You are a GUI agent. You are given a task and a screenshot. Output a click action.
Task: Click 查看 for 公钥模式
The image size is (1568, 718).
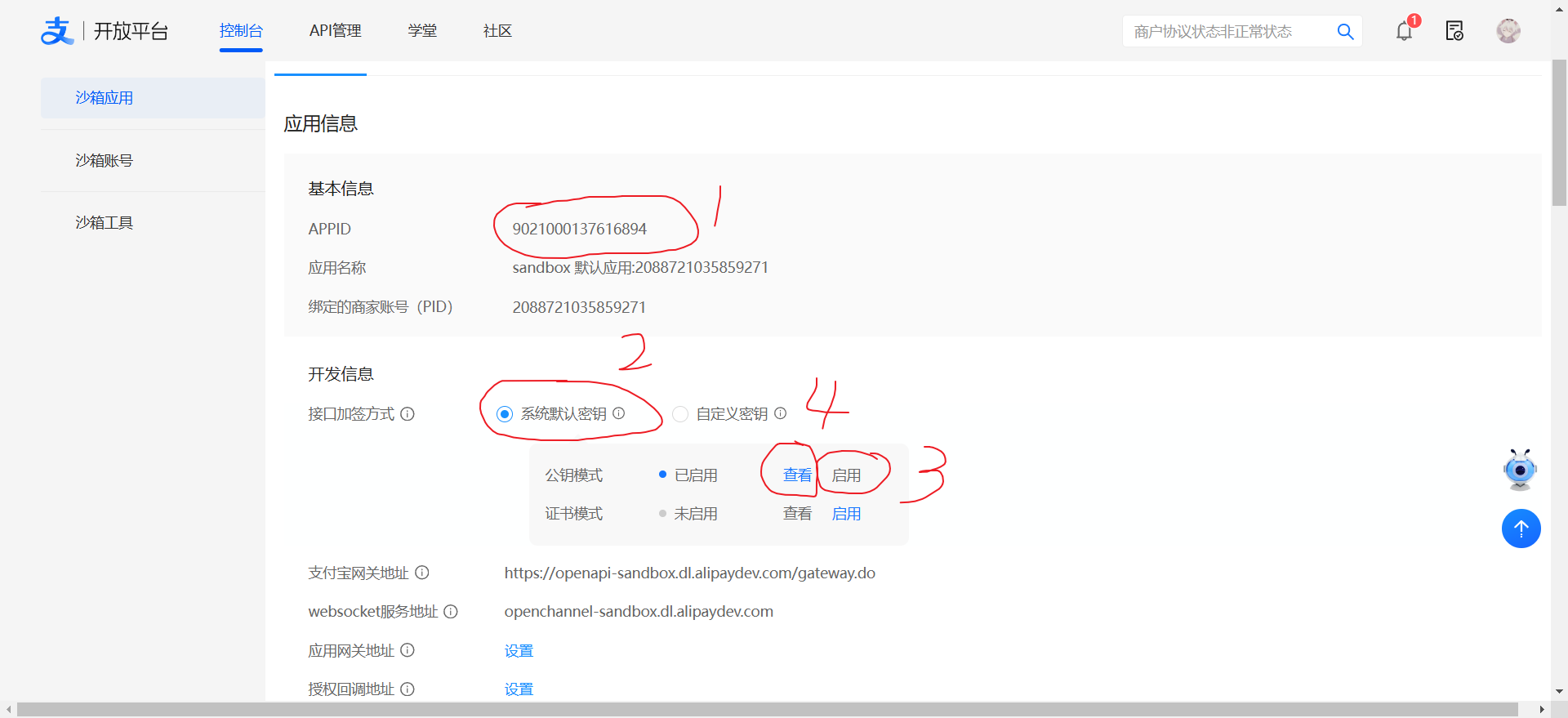[x=797, y=475]
